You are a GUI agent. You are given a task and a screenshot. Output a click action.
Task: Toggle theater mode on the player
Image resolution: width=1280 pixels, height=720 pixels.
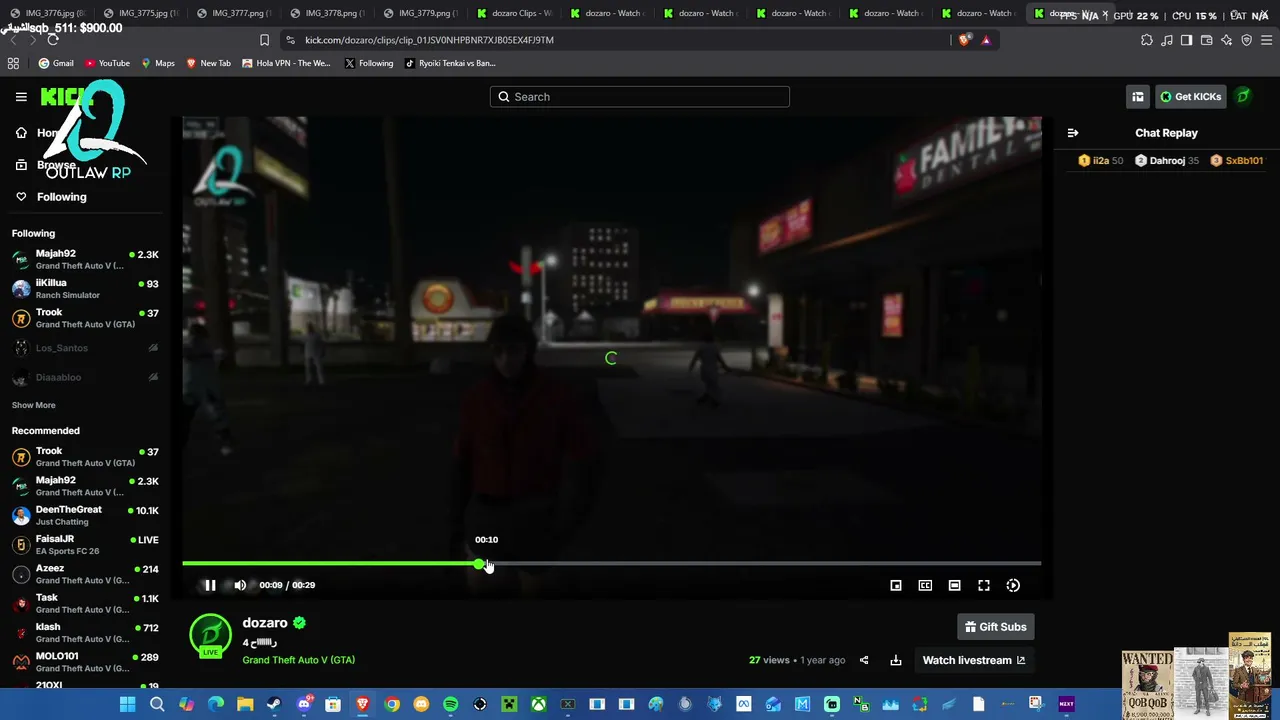955,585
